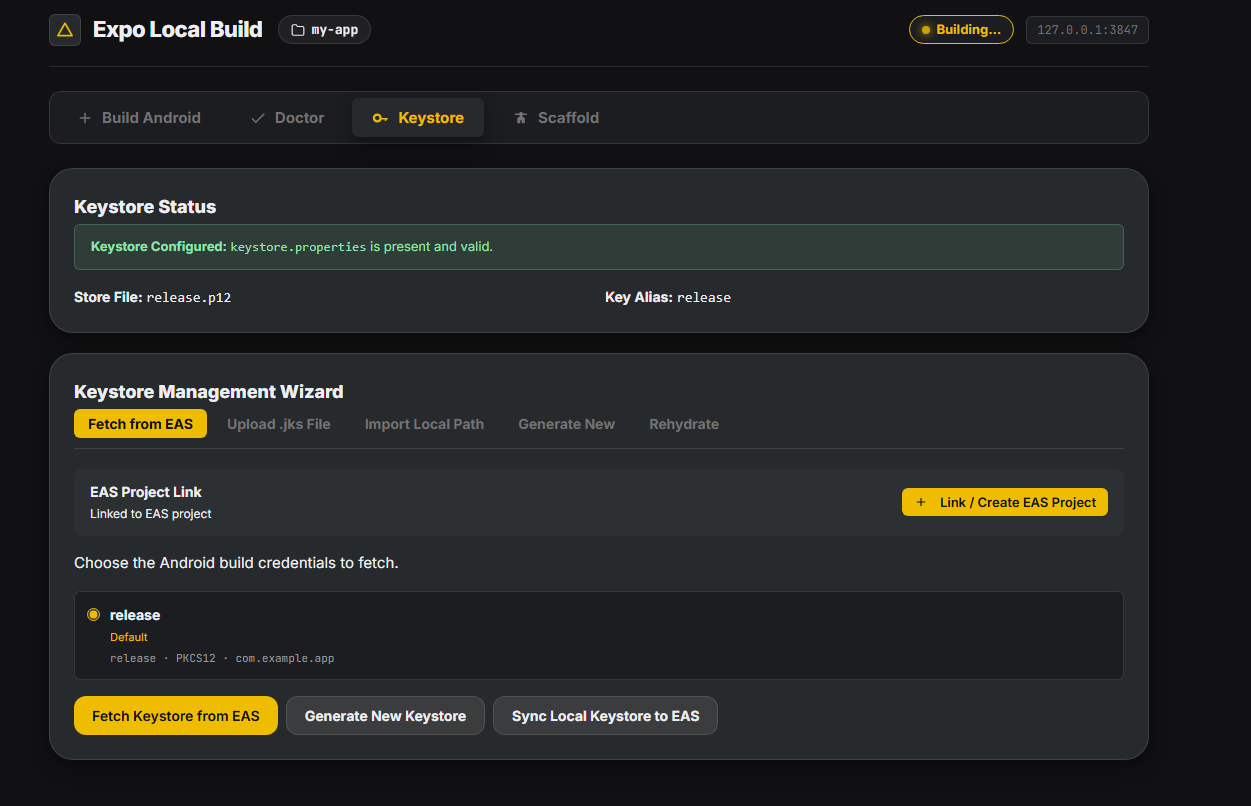
Task: Click Link / Create EAS Project button
Action: 1005,502
